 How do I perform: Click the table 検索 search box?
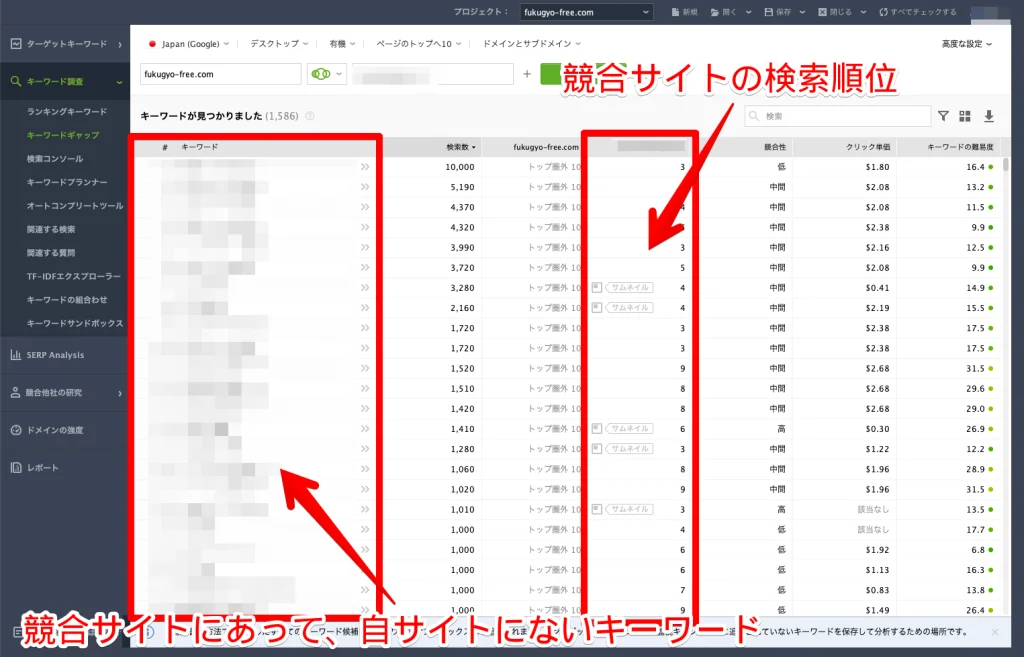tap(838, 116)
